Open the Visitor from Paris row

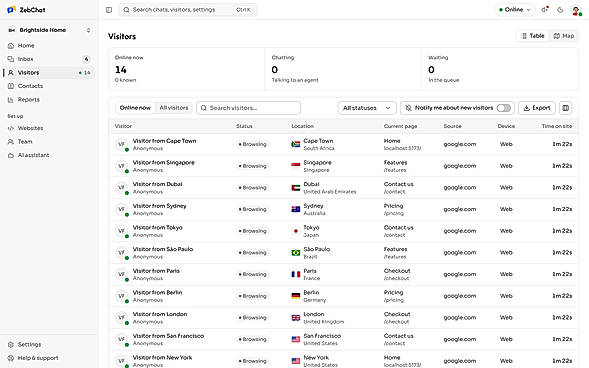point(343,274)
